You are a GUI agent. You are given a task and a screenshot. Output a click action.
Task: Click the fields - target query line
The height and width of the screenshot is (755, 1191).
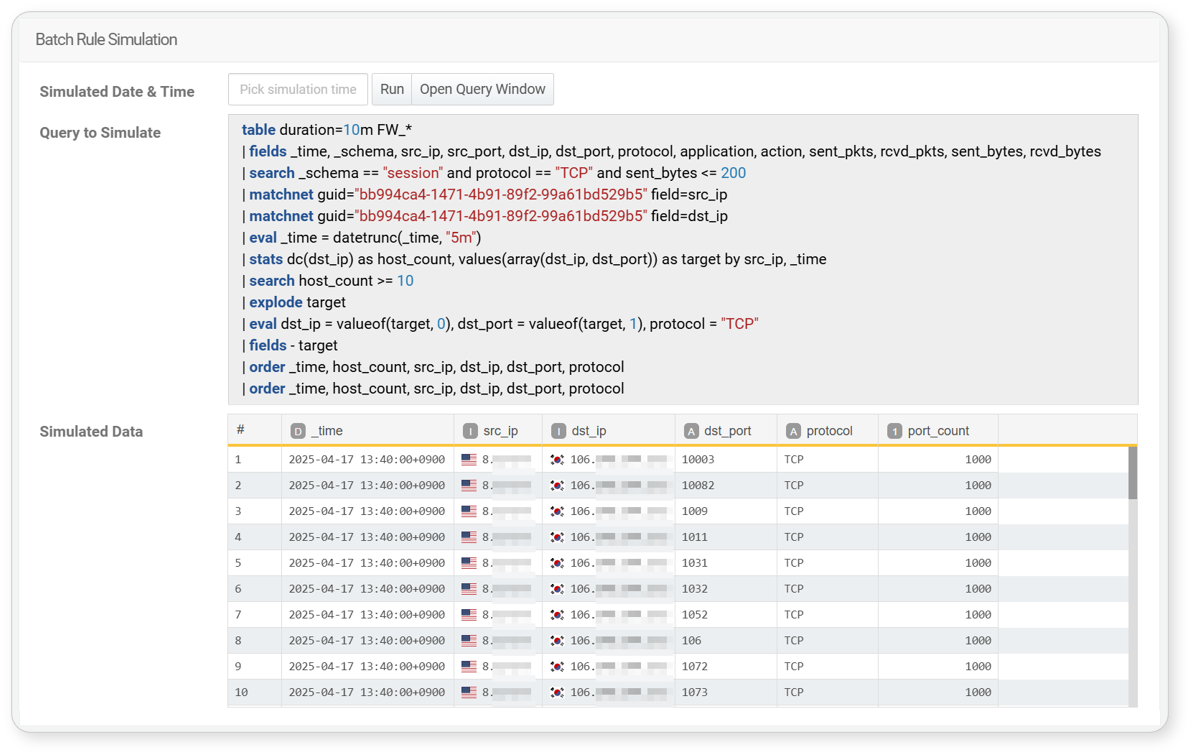pyautogui.click(x=290, y=346)
